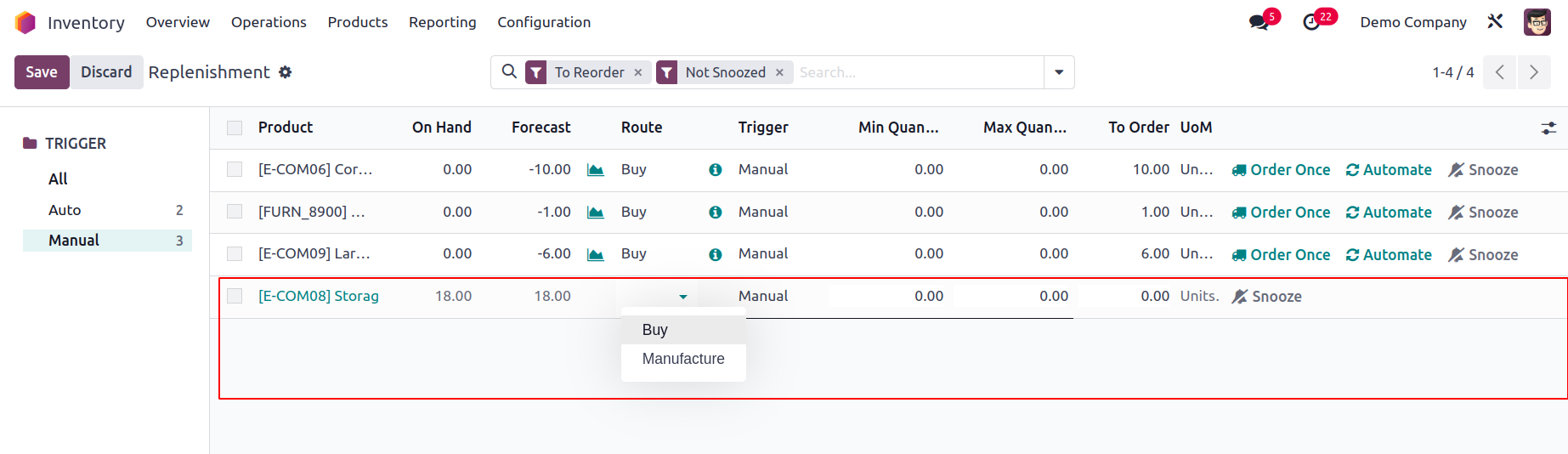Click the search magnifier icon
Viewport: 1568px width, 454px height.
(x=509, y=72)
